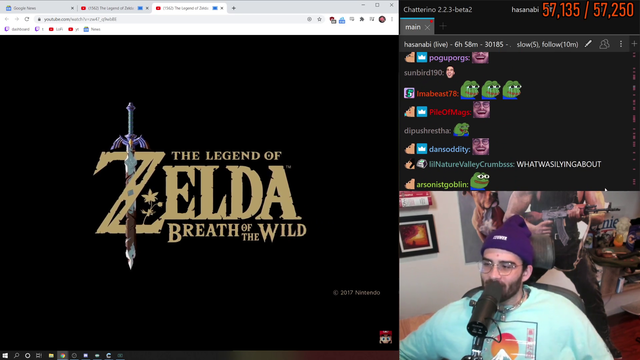
Task: Open the Chrome extensions puzzle icon
Action: [362, 19]
